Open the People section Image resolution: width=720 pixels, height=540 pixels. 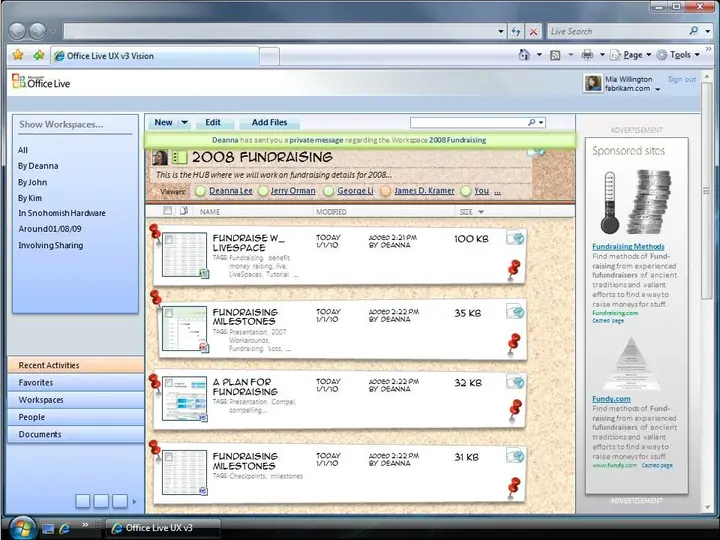click(x=75, y=417)
